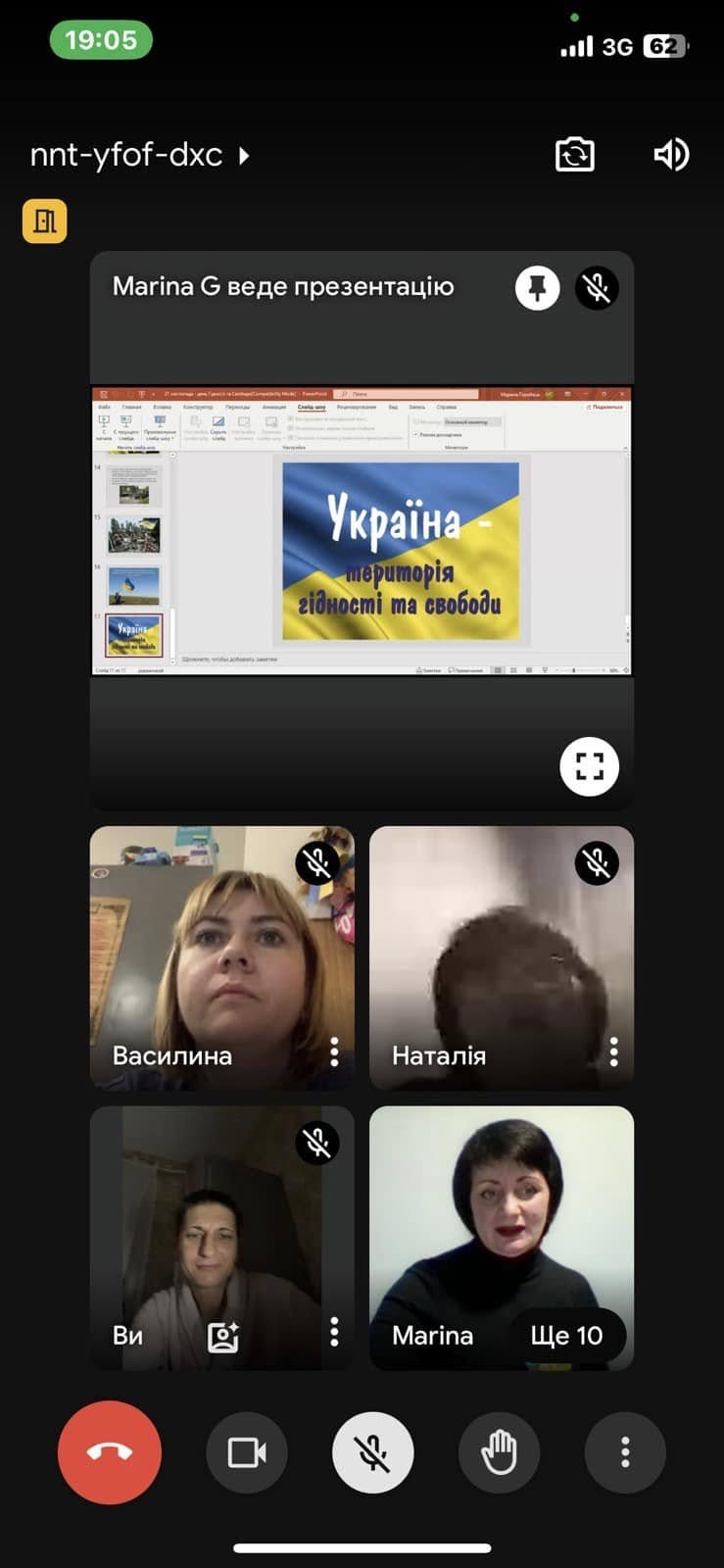Expand presentation to full screen
This screenshot has height=1568, width=724.
pyautogui.click(x=589, y=766)
